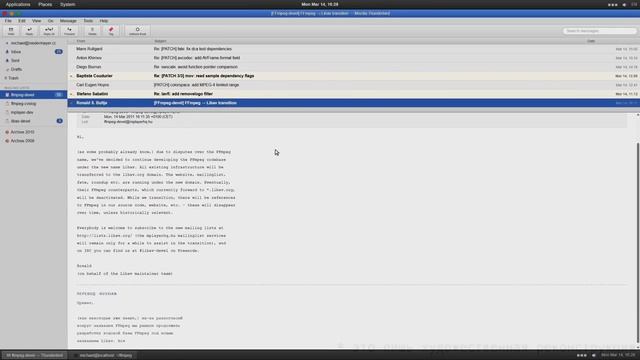Click the three-dots indicator in the top panel
Screen dimensions: 640x360
pyautogui.click(x=612, y=4)
